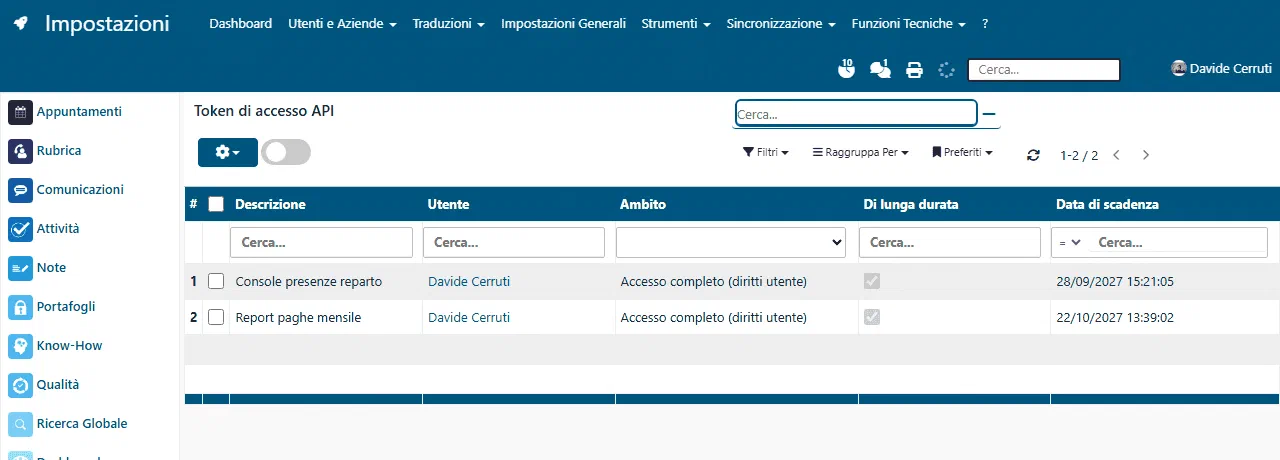Click Di lunga durata checkbox in row 1

pyautogui.click(x=872, y=281)
